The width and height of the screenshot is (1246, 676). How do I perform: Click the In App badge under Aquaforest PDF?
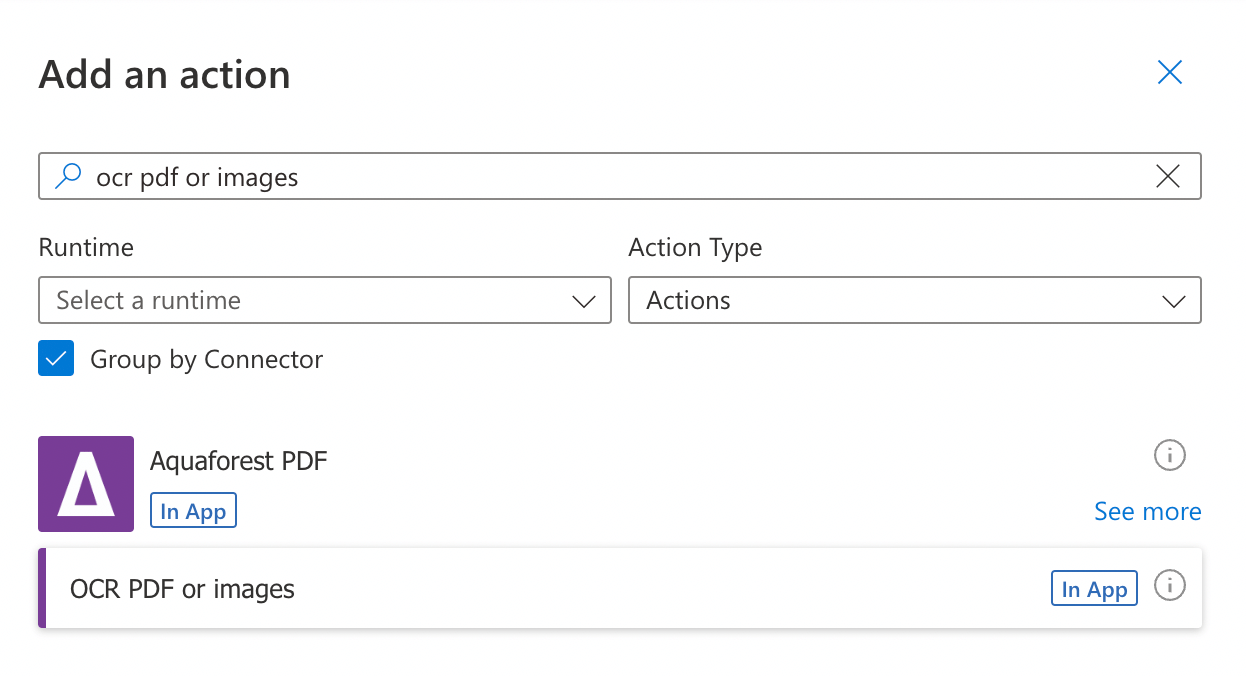tap(193, 510)
